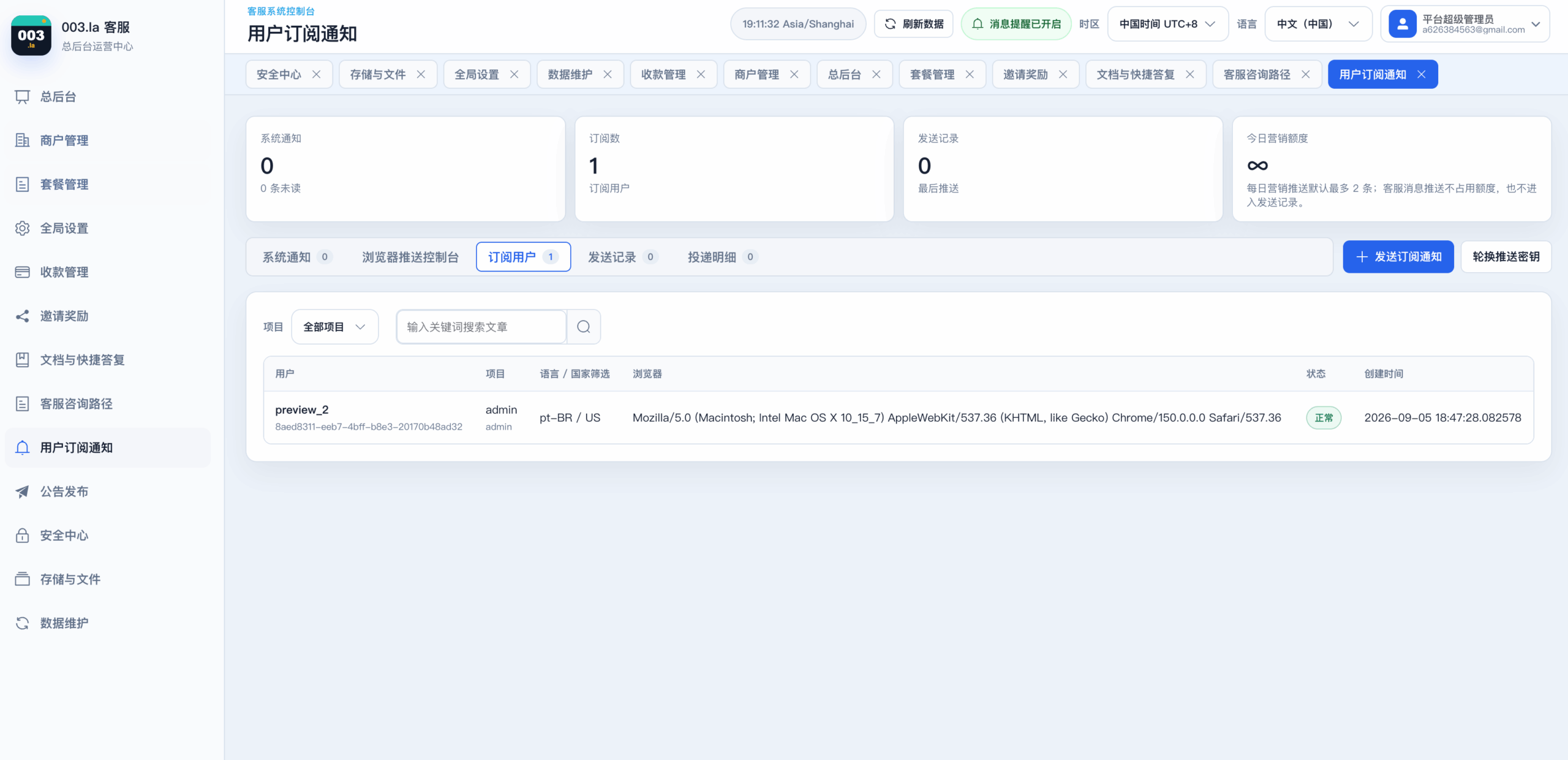This screenshot has height=760, width=1568.
Task: Close the active 用户订阅通知 page tab
Action: click(1422, 74)
